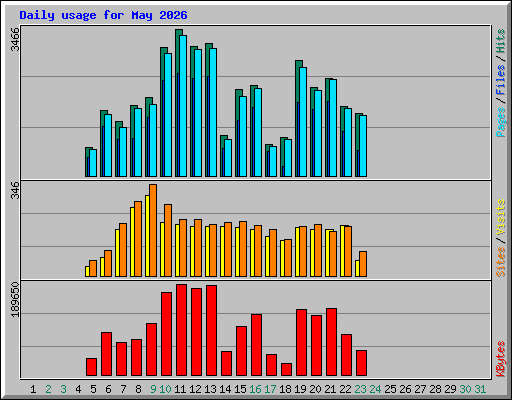Select day 25 on the axis
This screenshot has width=512, height=400.
point(390,389)
